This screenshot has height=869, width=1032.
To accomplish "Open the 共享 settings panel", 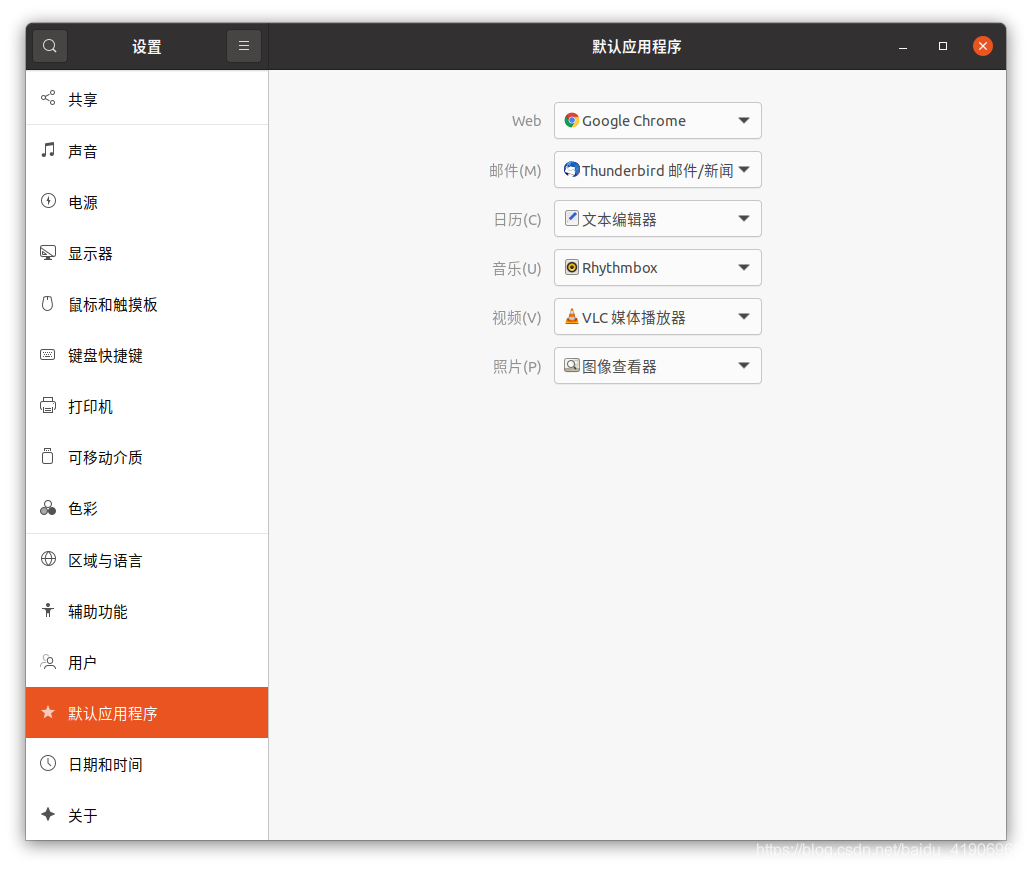I will coord(147,99).
